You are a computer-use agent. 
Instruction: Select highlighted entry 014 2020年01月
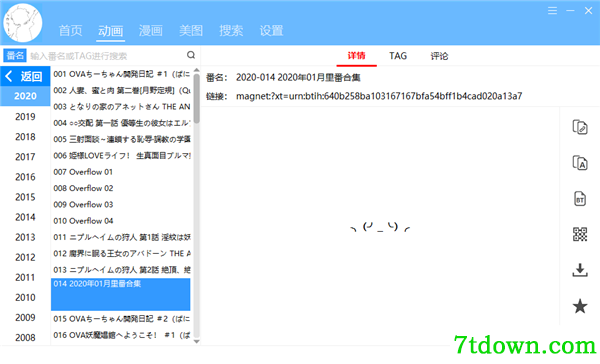(121, 294)
